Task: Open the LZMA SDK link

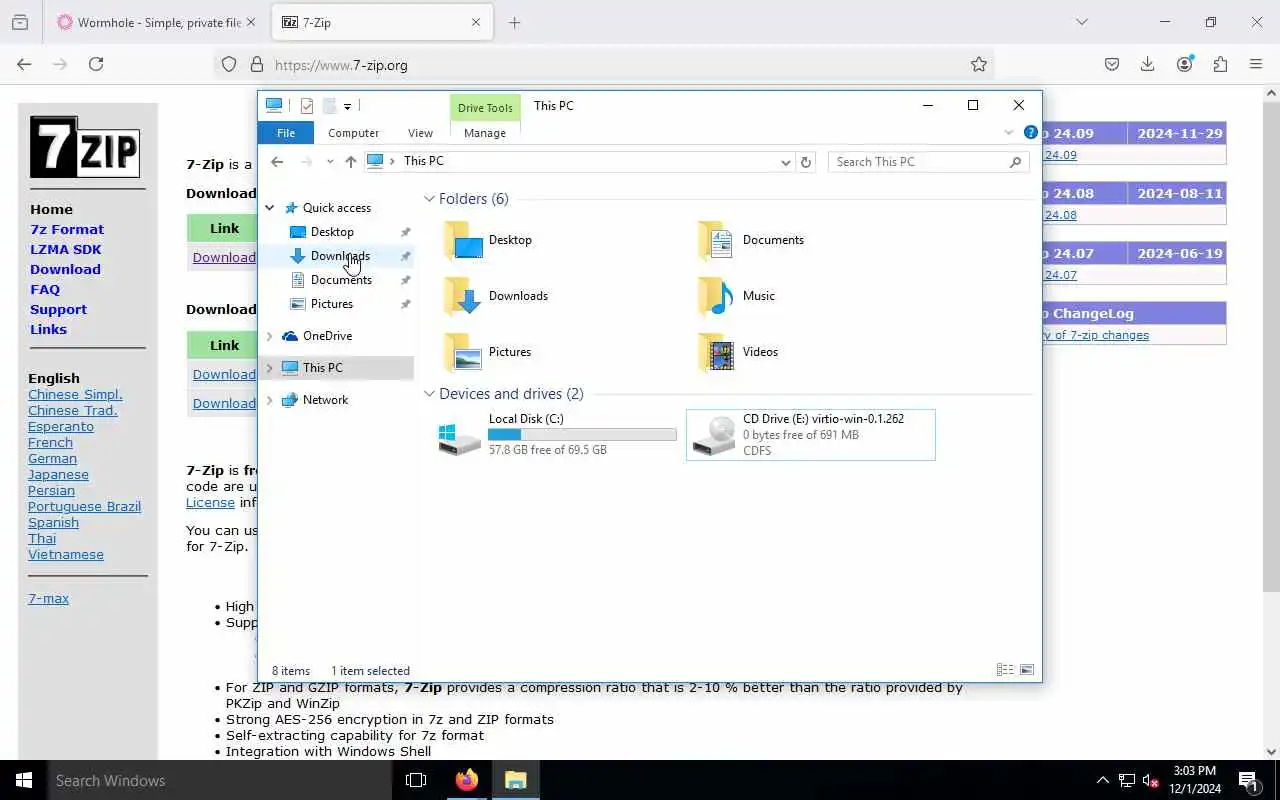Action: 66,249
